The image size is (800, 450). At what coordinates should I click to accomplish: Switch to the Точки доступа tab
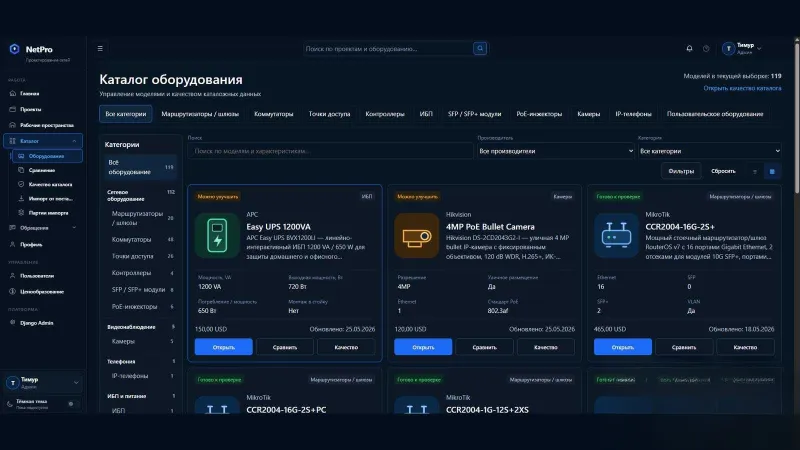tap(329, 114)
